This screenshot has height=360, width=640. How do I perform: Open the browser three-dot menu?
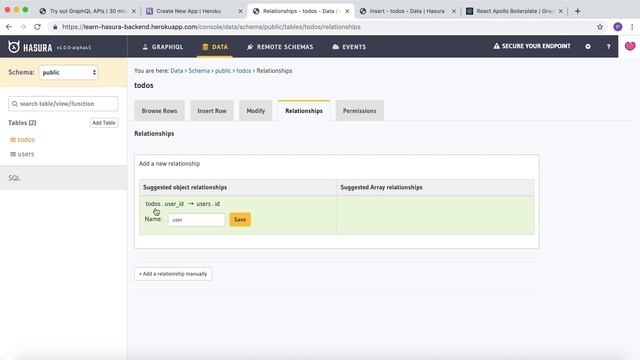(632, 27)
